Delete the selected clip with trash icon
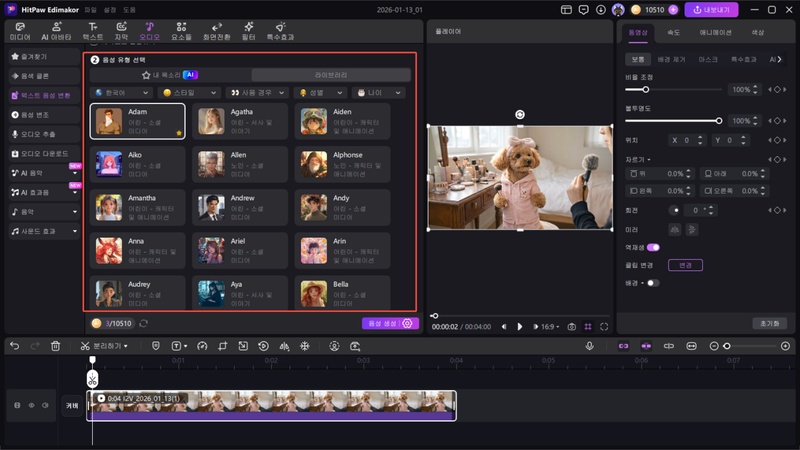This screenshot has height=450, width=800. click(56, 346)
